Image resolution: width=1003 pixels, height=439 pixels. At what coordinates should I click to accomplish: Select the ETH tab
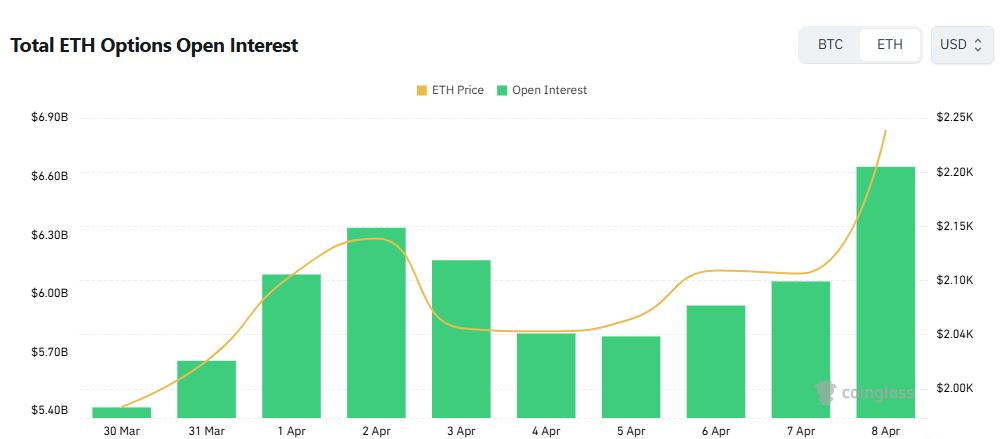pos(889,45)
